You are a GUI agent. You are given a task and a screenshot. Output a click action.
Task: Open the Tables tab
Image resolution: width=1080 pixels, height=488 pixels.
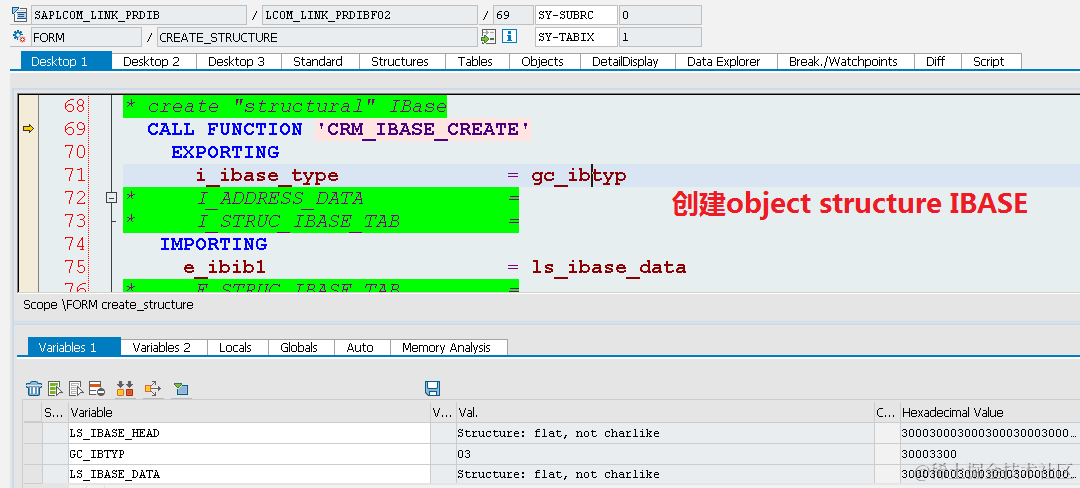[475, 61]
